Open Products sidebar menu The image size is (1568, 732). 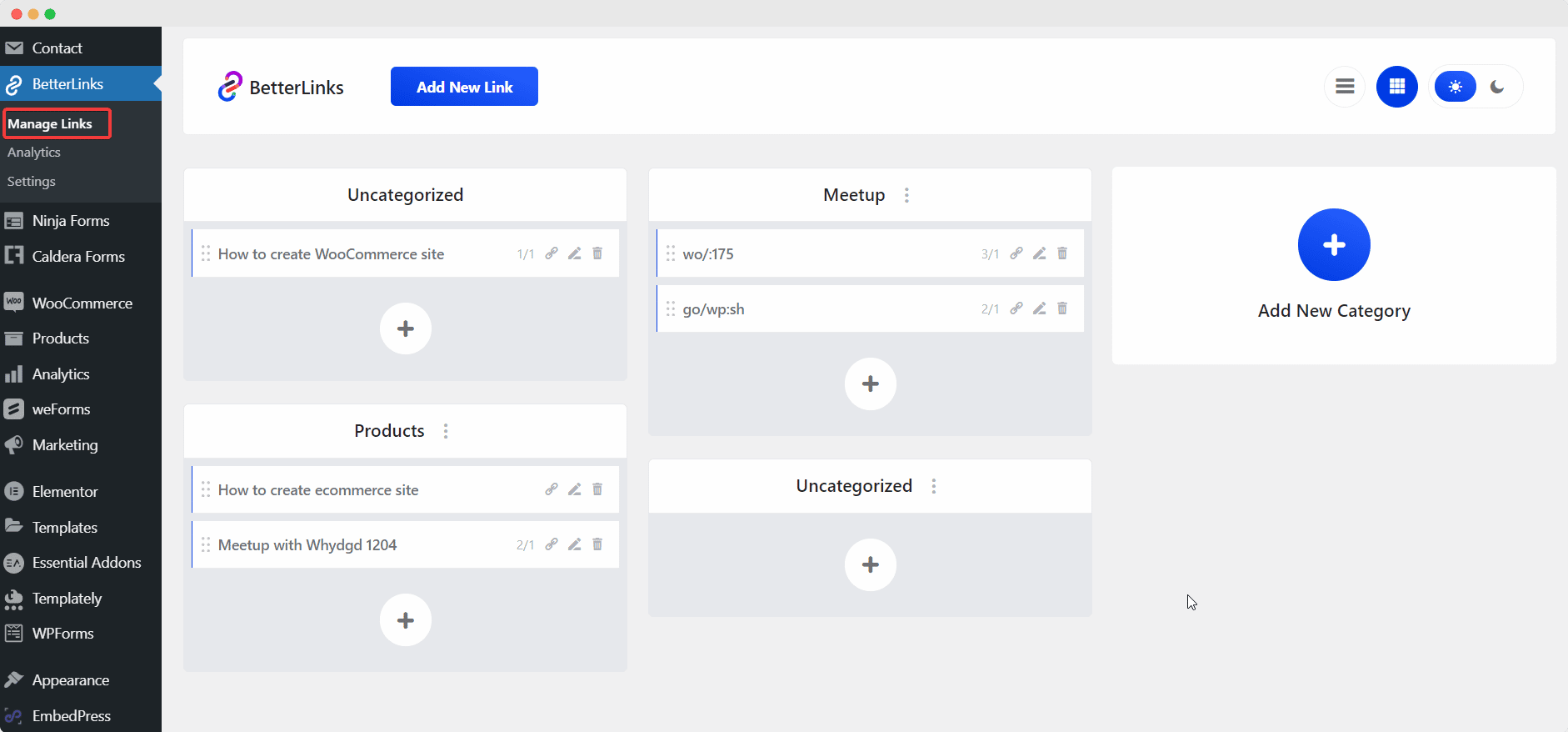[81, 338]
